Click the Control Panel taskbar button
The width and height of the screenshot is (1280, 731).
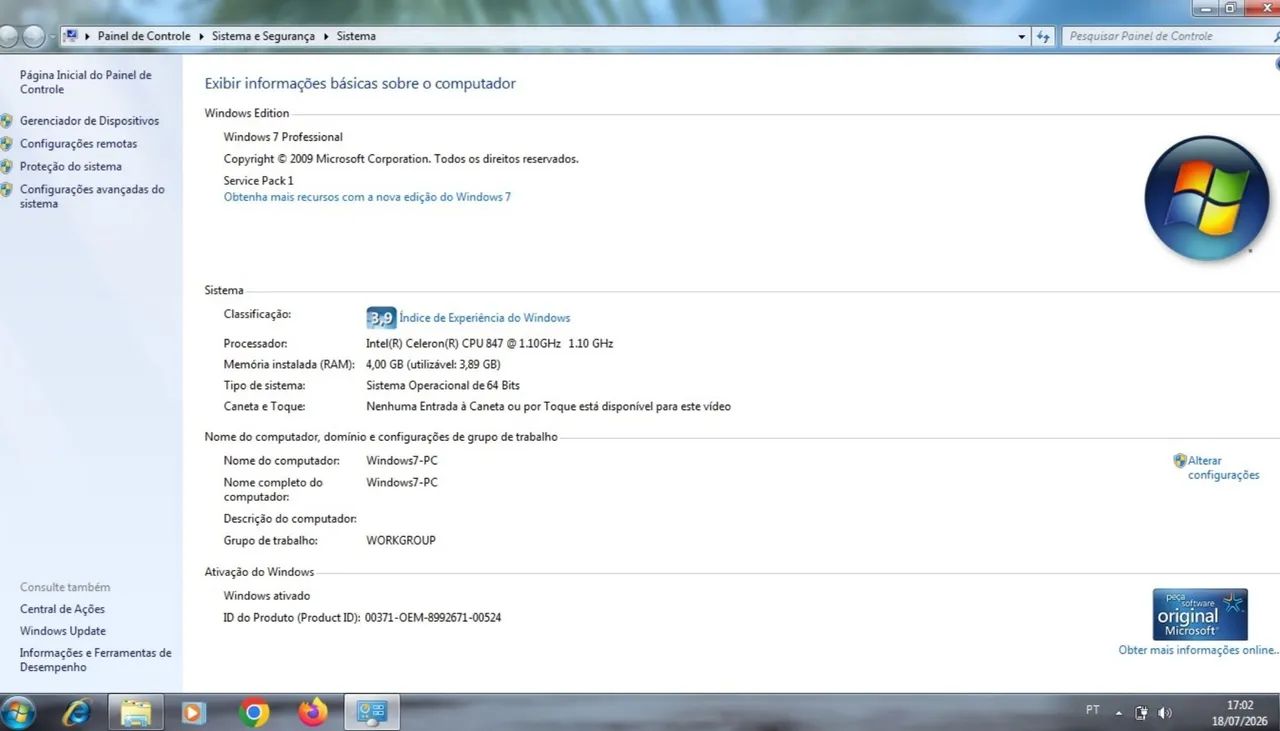pyautogui.click(x=372, y=712)
